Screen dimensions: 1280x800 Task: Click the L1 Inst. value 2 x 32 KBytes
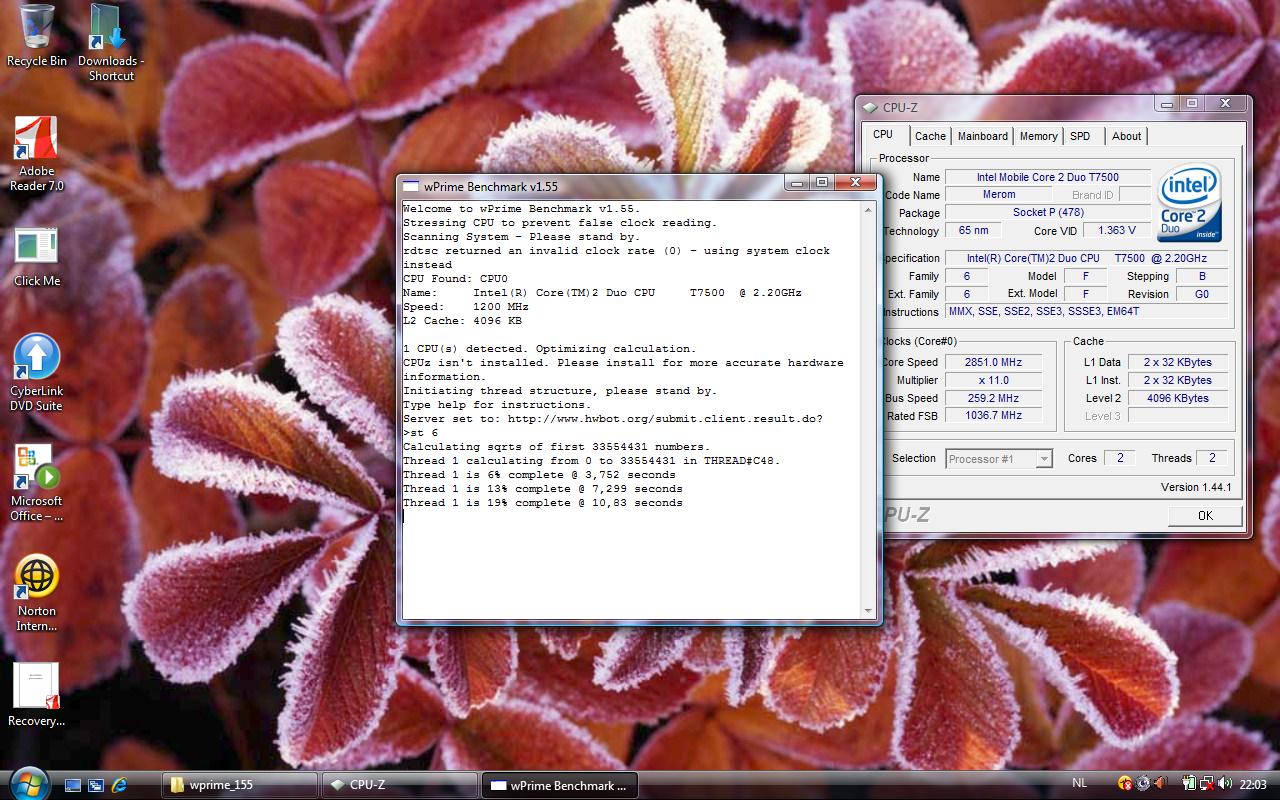1178,380
